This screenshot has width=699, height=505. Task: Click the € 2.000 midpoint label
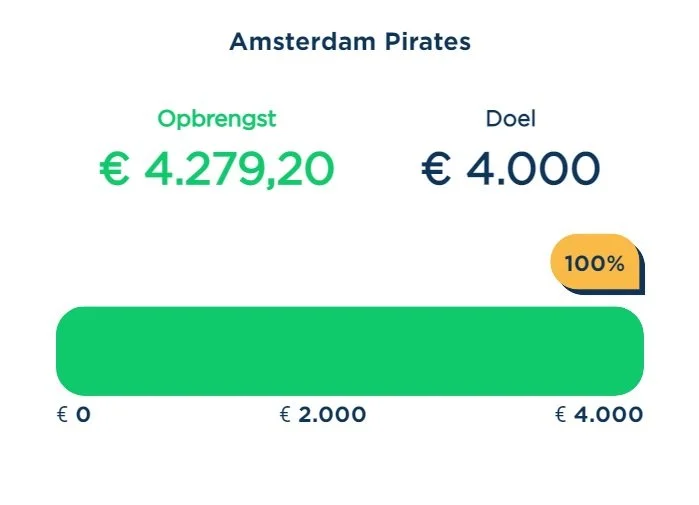click(323, 415)
